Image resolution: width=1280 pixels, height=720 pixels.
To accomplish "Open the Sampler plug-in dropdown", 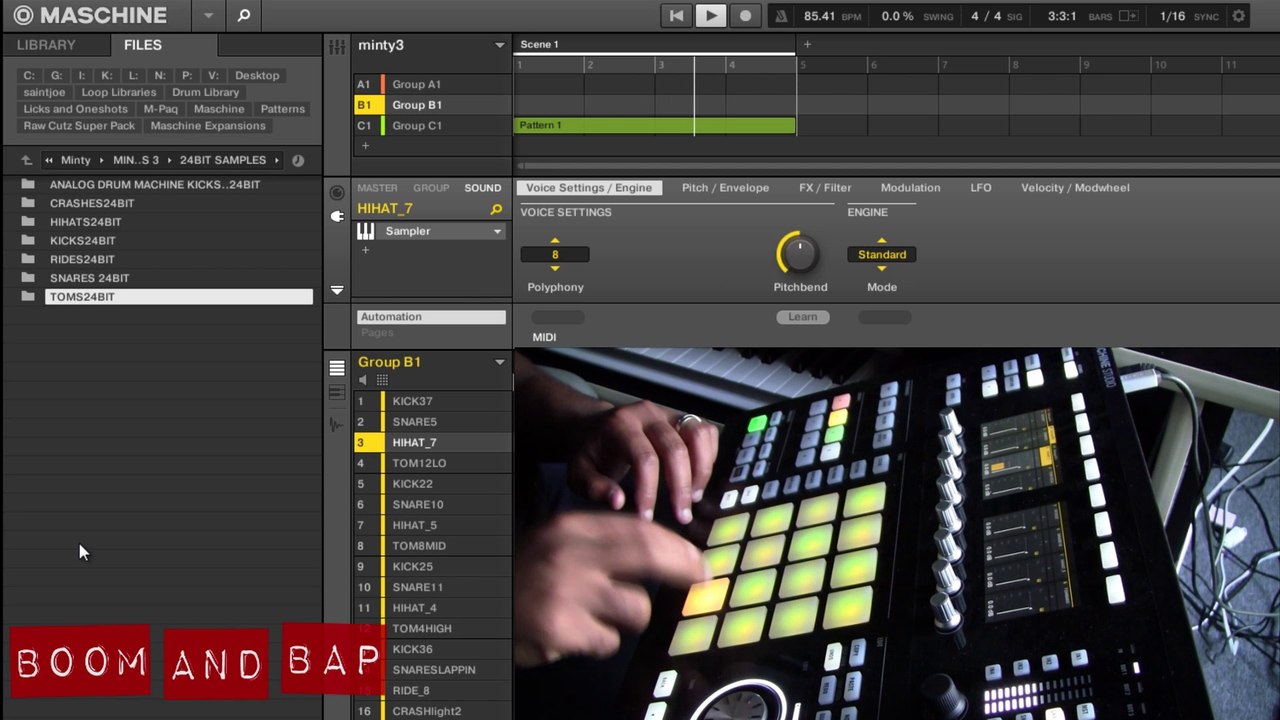I will point(497,231).
